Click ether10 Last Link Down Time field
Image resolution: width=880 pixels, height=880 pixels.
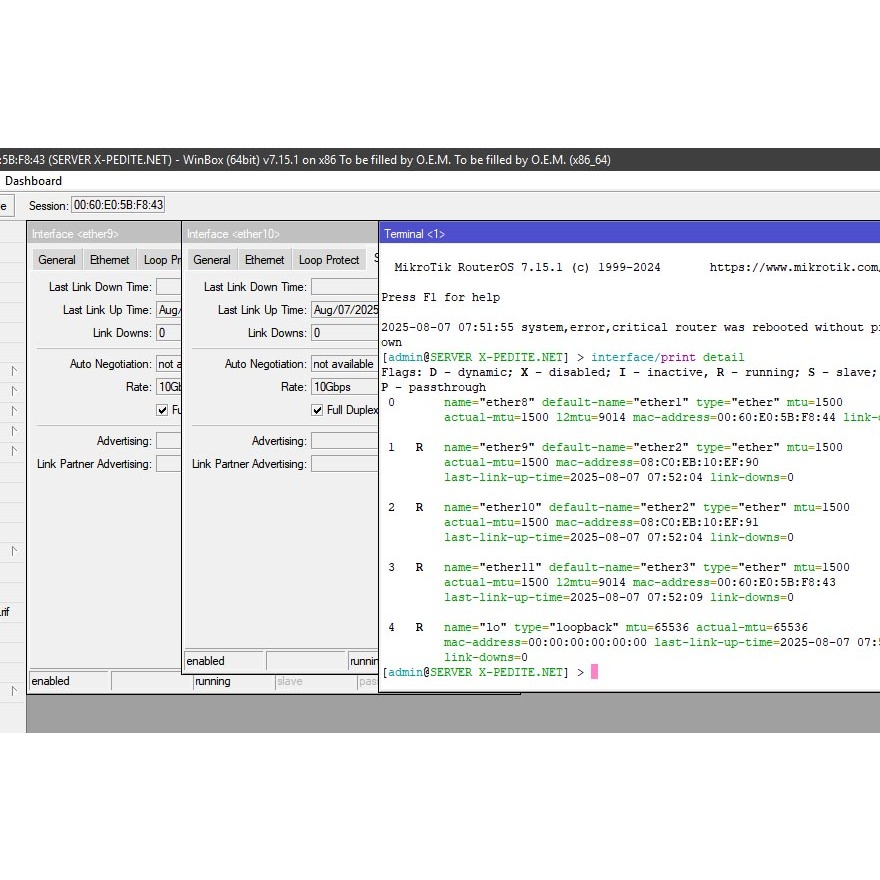pos(343,287)
